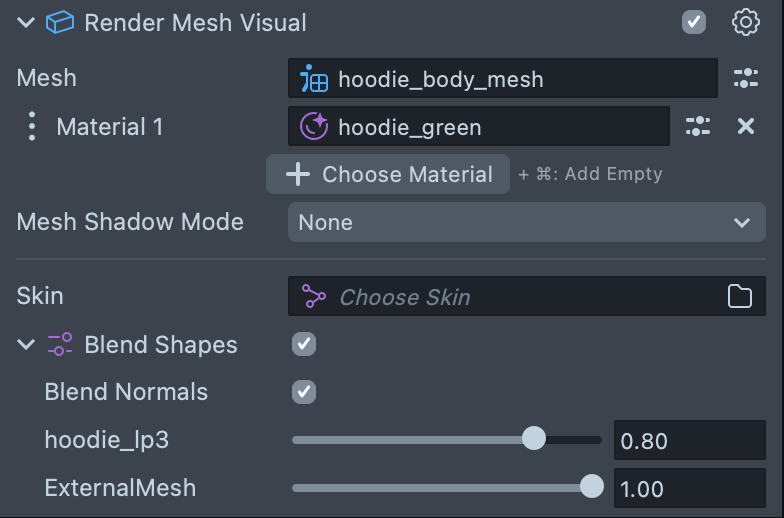Browse skins with the folder icon
Viewport: 784px width, 518px height.
pos(739,296)
